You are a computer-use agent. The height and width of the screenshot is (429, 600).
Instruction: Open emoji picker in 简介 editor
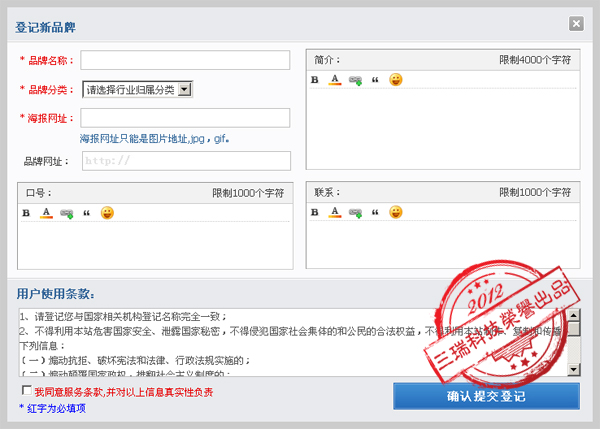(x=396, y=80)
